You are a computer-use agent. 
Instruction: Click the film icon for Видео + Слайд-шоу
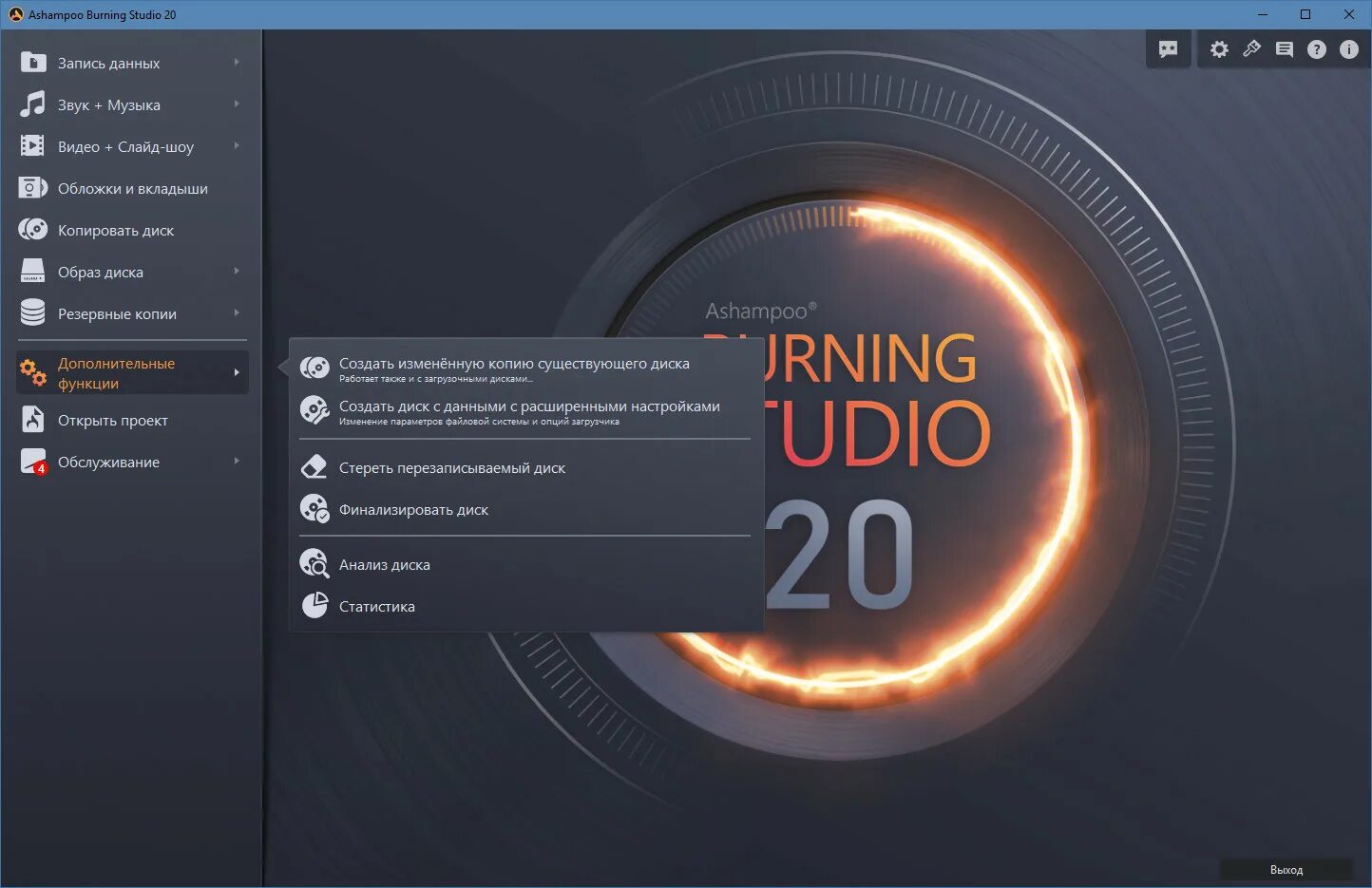coord(33,146)
